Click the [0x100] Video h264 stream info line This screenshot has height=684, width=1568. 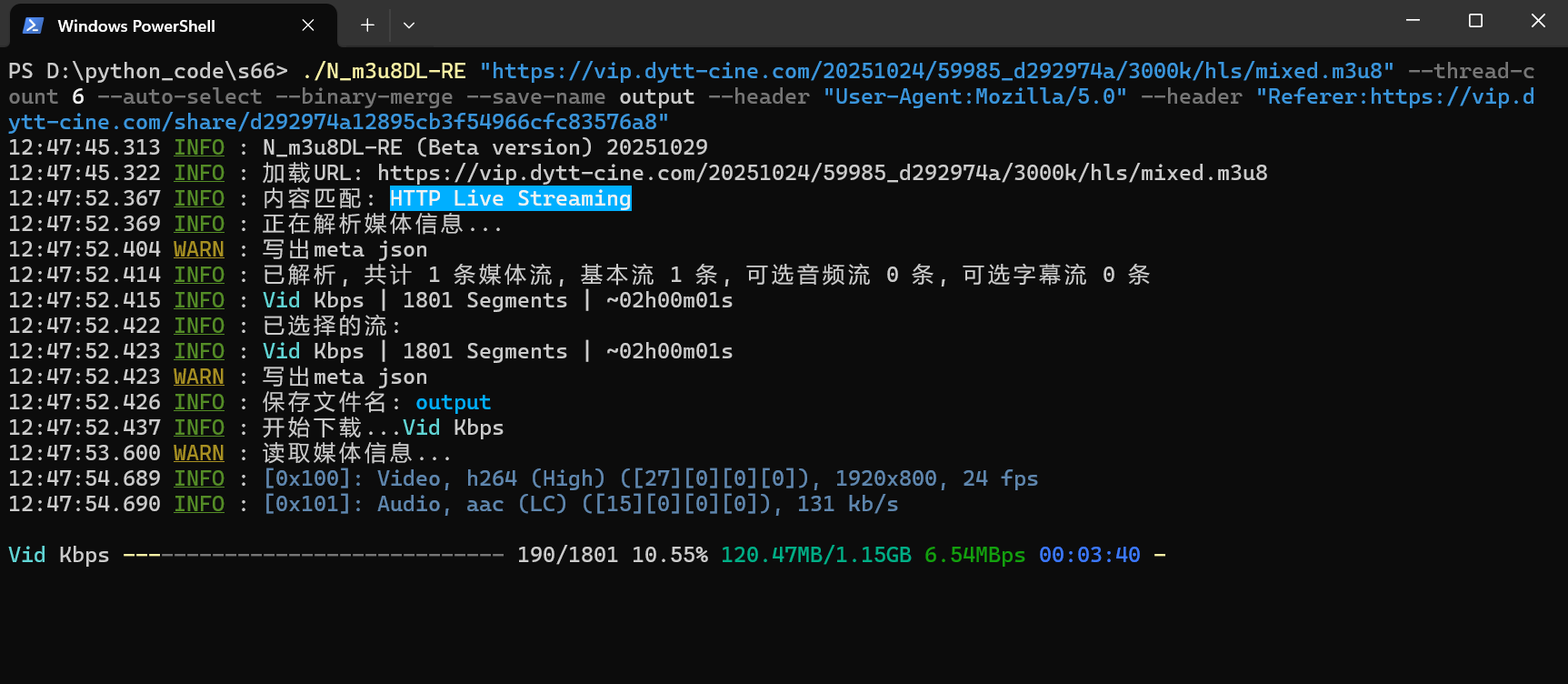(651, 478)
